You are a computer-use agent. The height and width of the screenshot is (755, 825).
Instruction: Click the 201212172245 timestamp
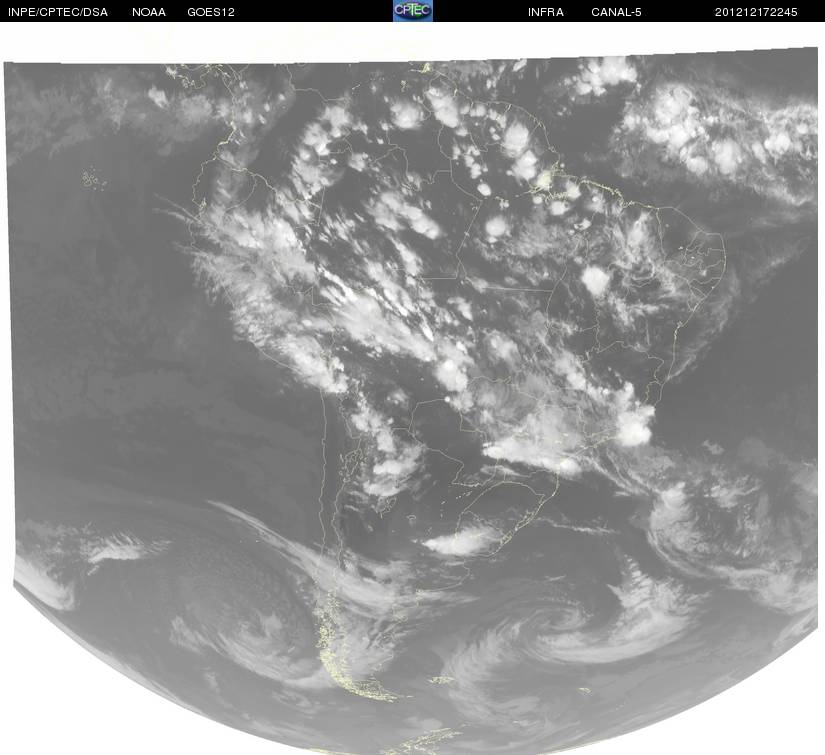756,12
